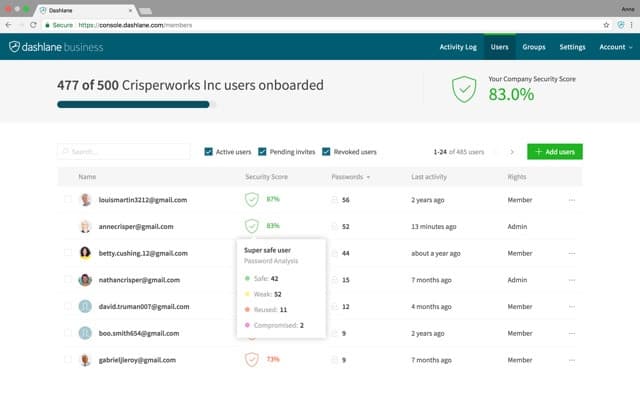Image resolution: width=640 pixels, height=394 pixels.
Task: Expand the Account dropdown menu
Action: tap(616, 47)
